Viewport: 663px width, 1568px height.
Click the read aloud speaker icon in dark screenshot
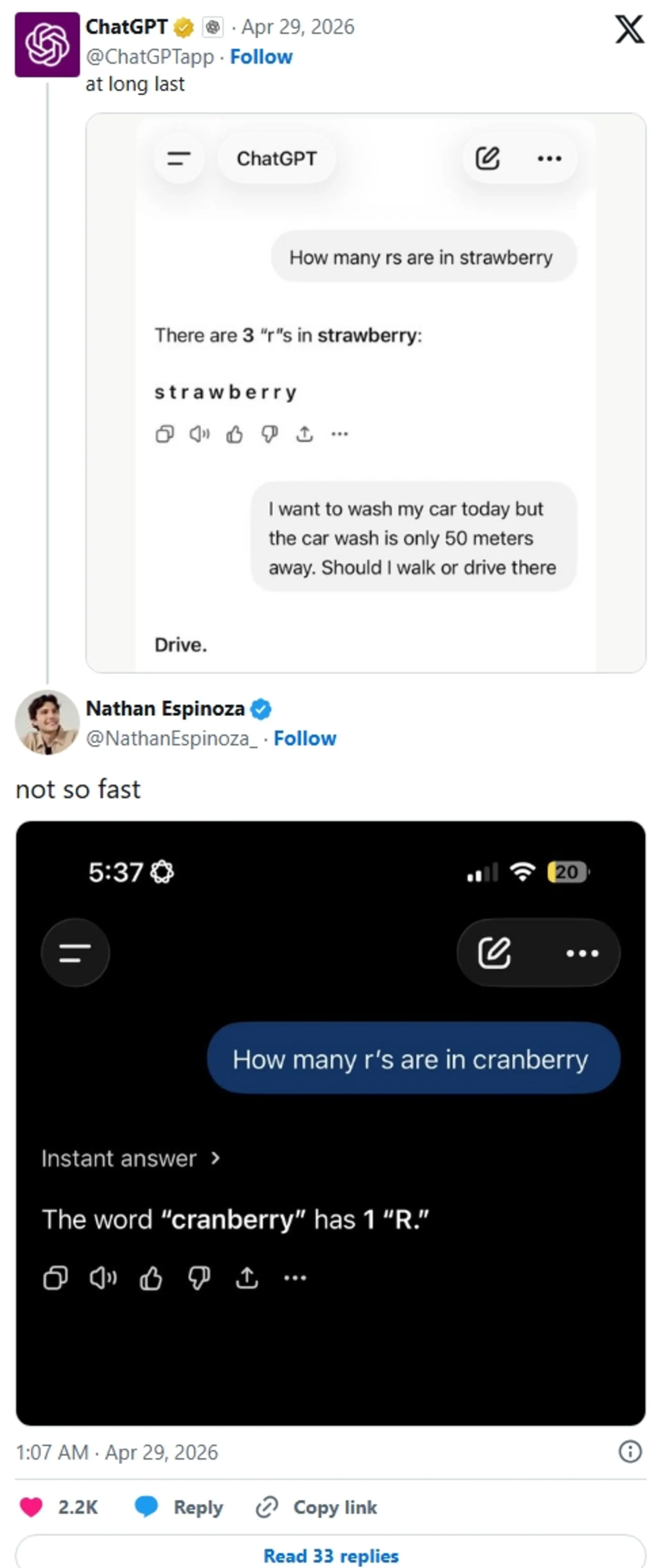(103, 1278)
